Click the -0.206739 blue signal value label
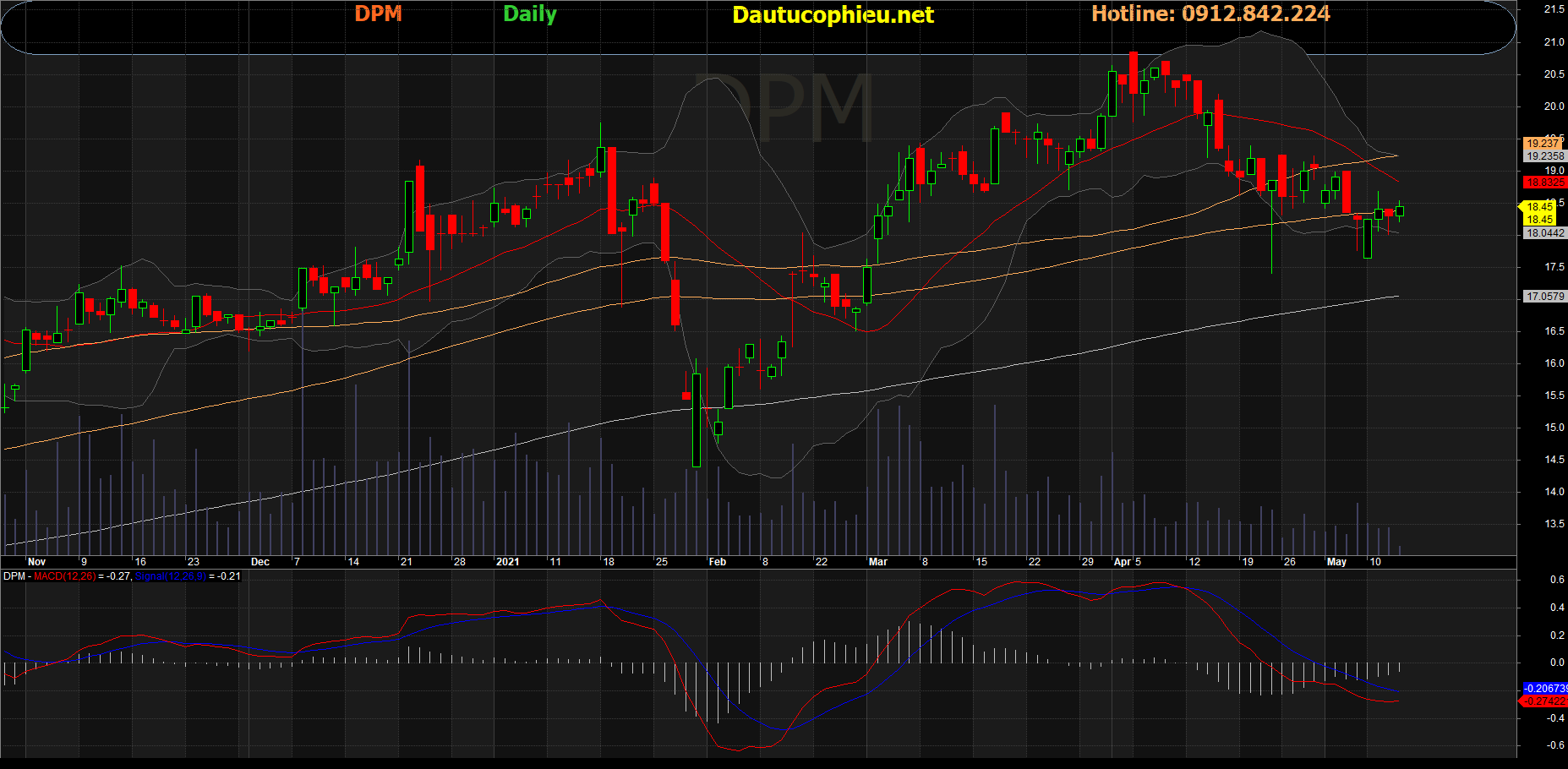The image size is (1568, 769). pyautogui.click(x=1545, y=689)
